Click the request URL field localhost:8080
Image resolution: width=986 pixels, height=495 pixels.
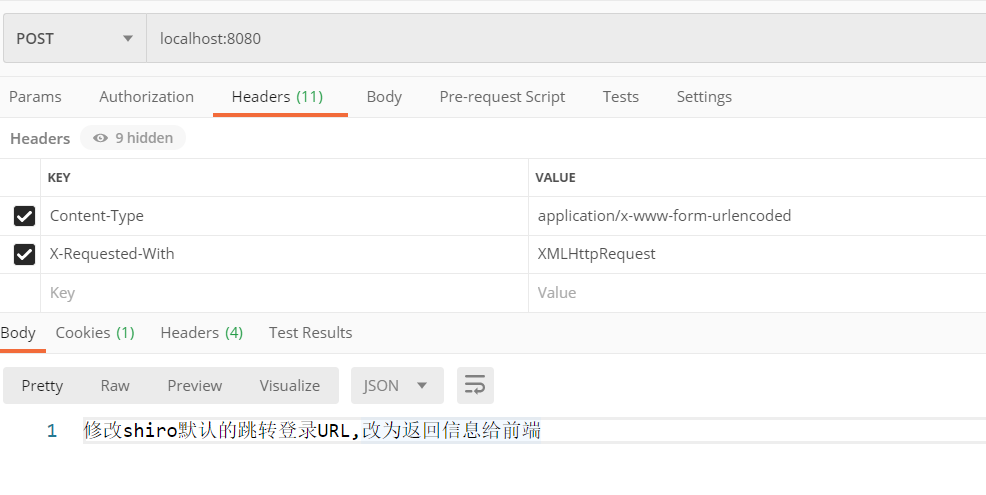[x=566, y=38]
